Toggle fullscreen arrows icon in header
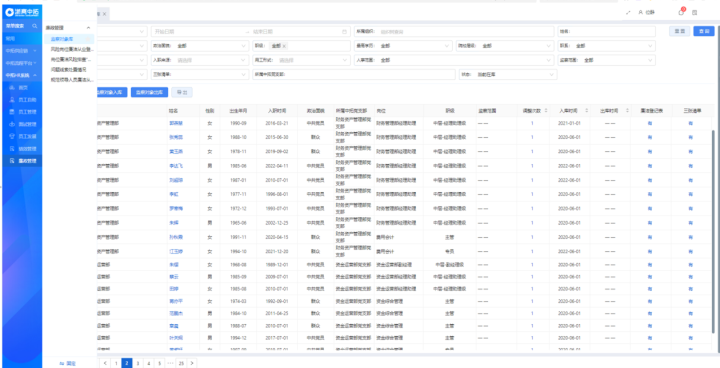720x368 pixels. [x=628, y=13]
